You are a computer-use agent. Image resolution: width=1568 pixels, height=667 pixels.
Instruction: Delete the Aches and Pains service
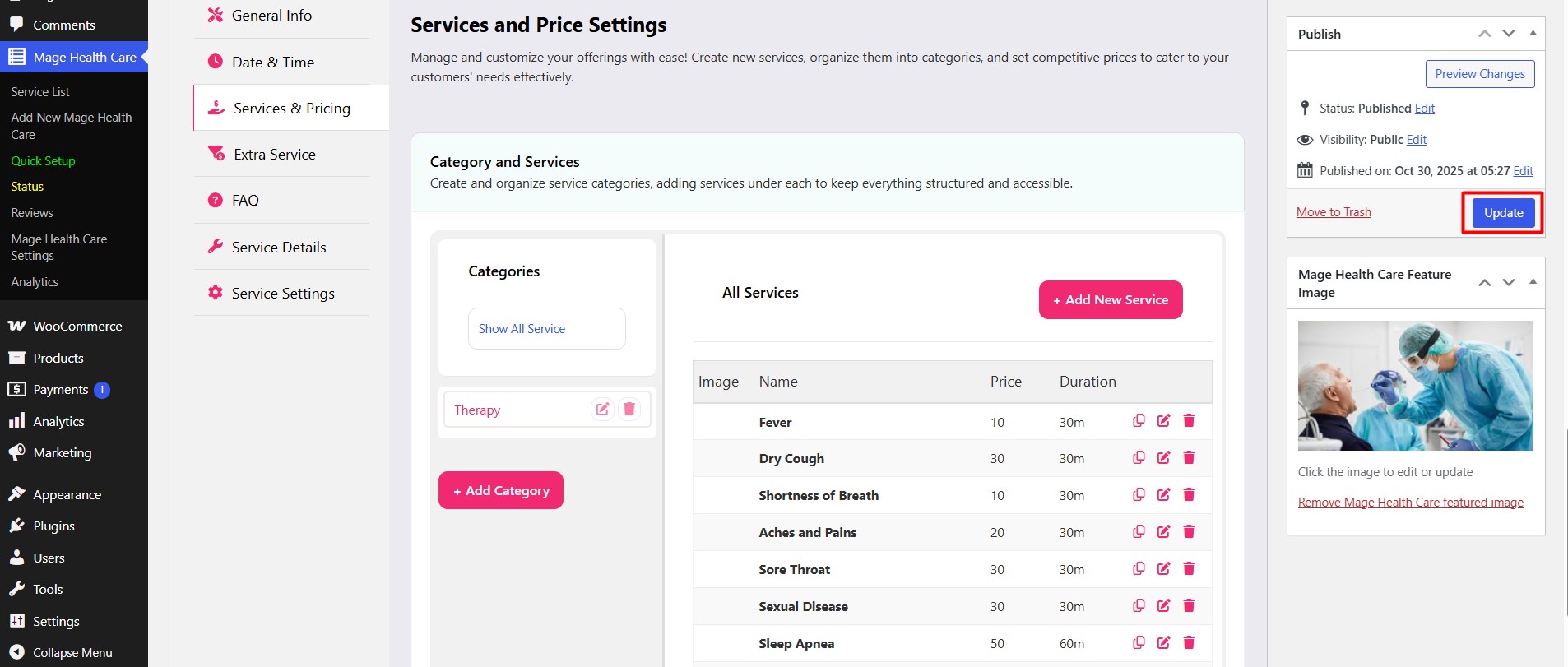coord(1189,532)
